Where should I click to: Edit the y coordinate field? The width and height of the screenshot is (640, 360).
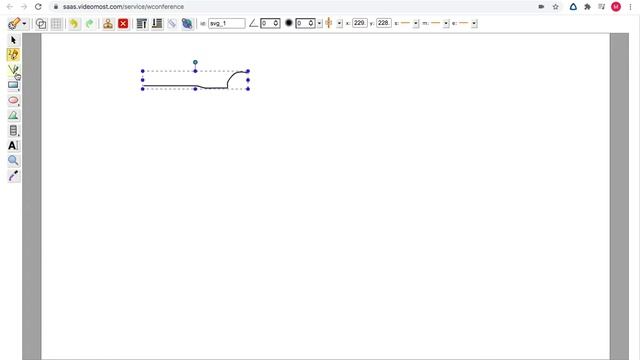point(384,23)
